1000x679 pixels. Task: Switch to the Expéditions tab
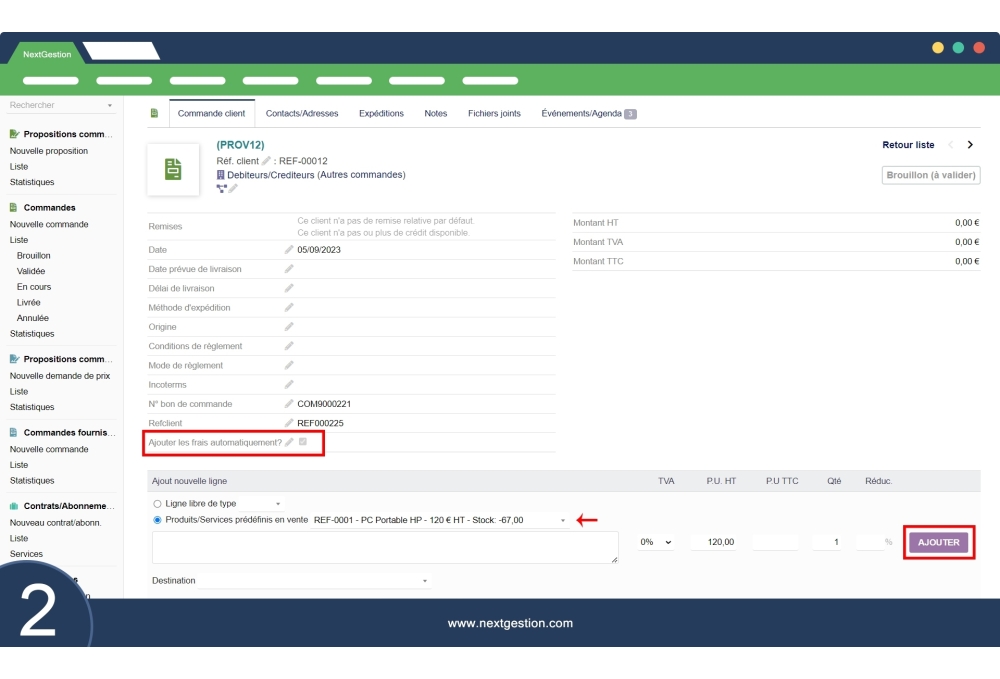[x=381, y=113]
